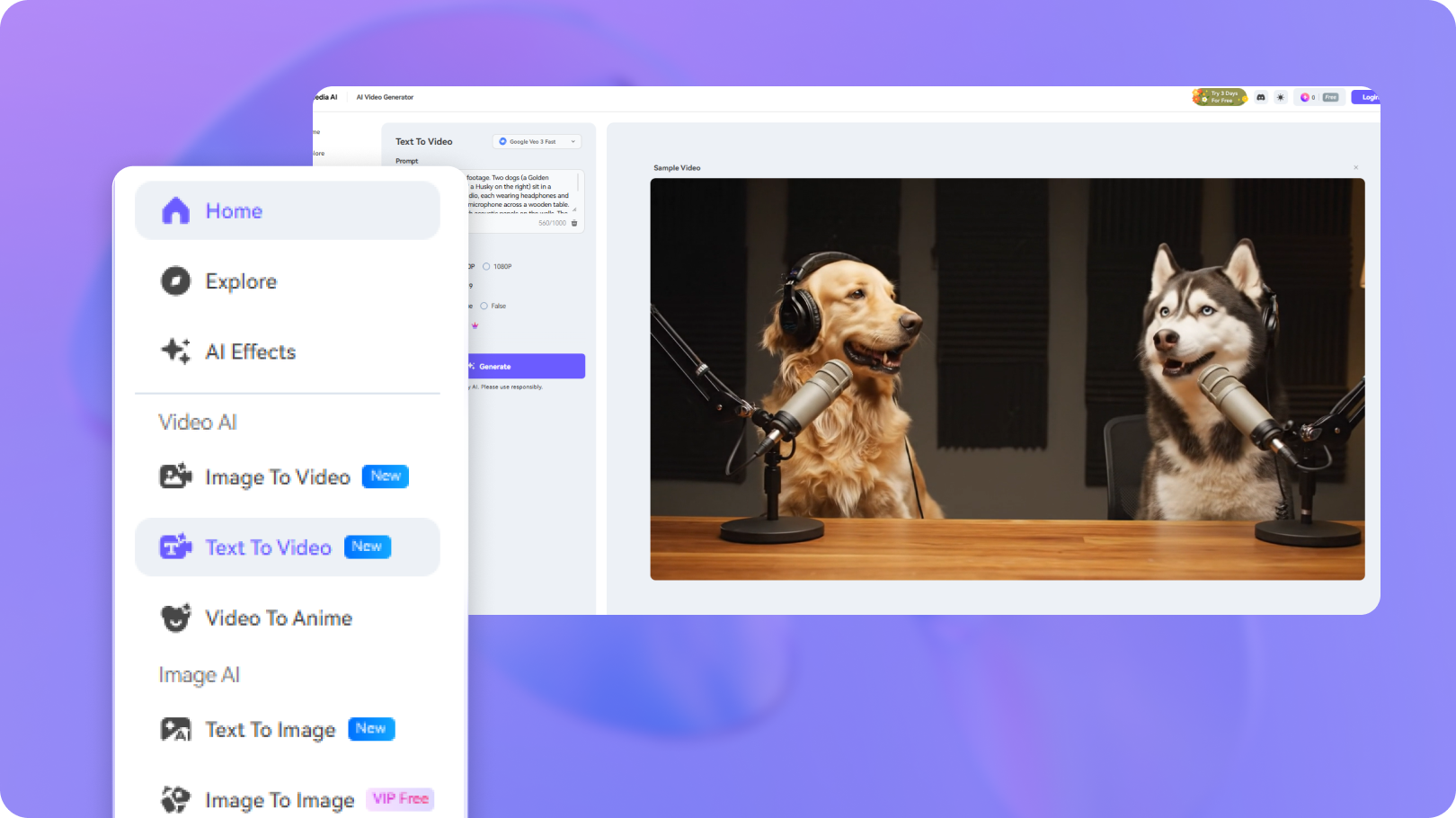Select Text To Video menu item

tap(288, 547)
